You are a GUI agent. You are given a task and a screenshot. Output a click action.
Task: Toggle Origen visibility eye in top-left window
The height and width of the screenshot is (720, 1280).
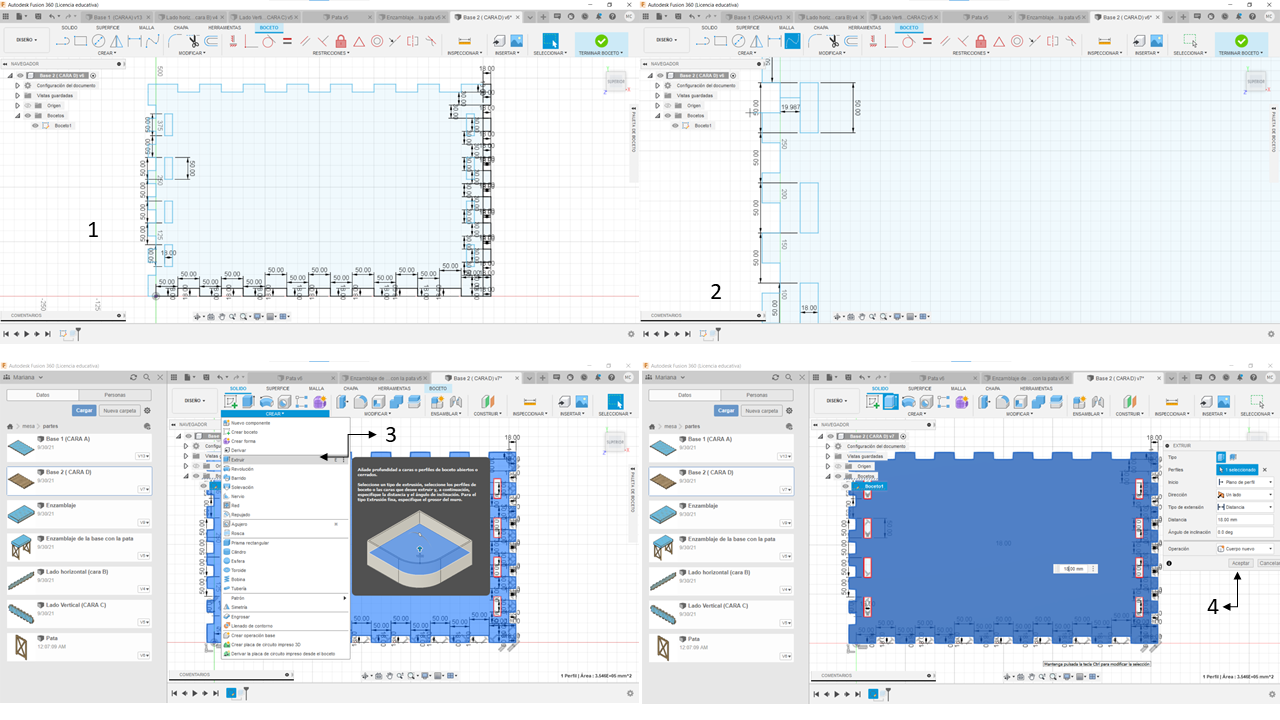(x=28, y=105)
